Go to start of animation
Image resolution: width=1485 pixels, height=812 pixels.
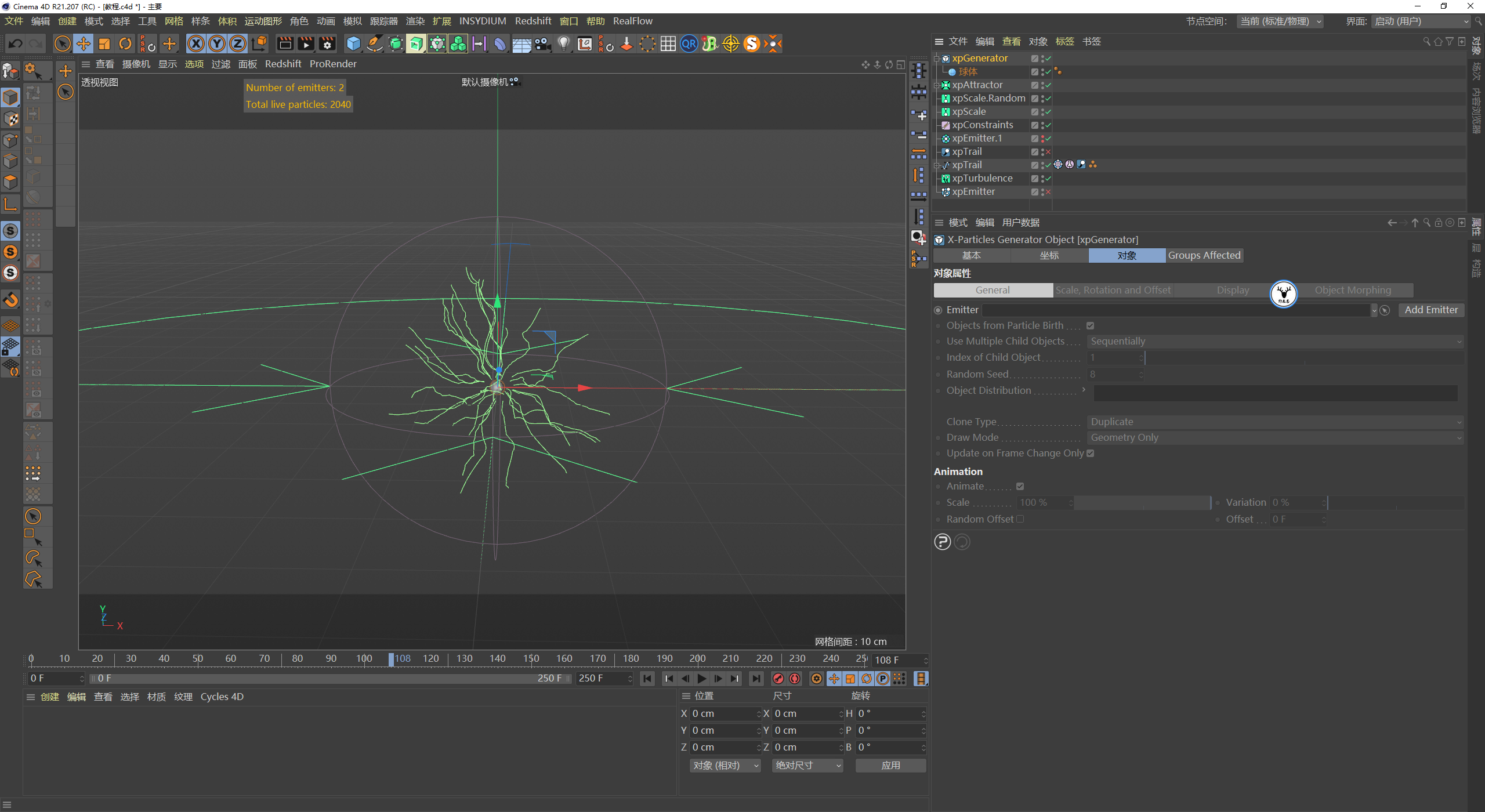point(647,679)
